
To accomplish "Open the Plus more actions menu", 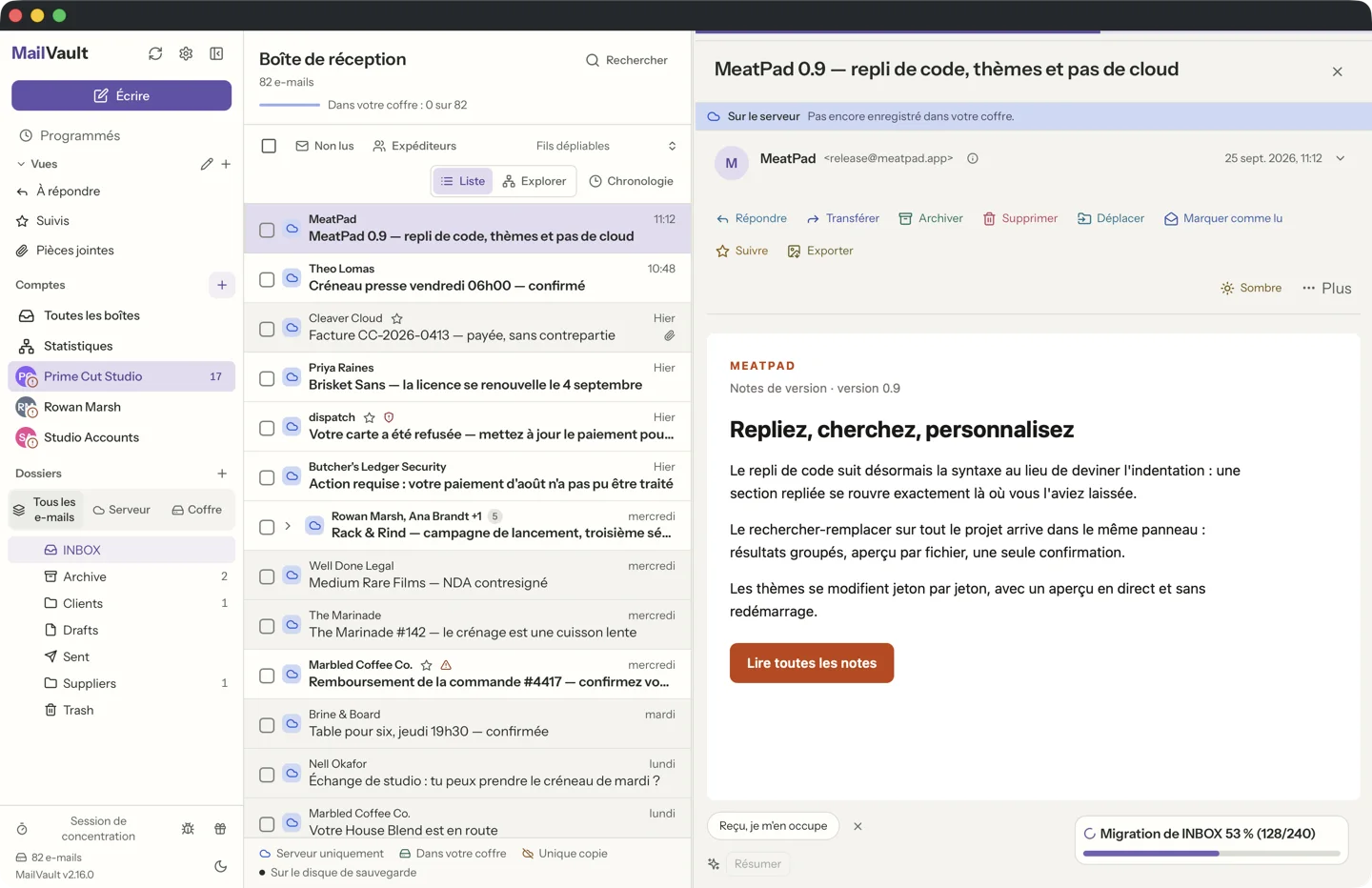I will 1326,288.
